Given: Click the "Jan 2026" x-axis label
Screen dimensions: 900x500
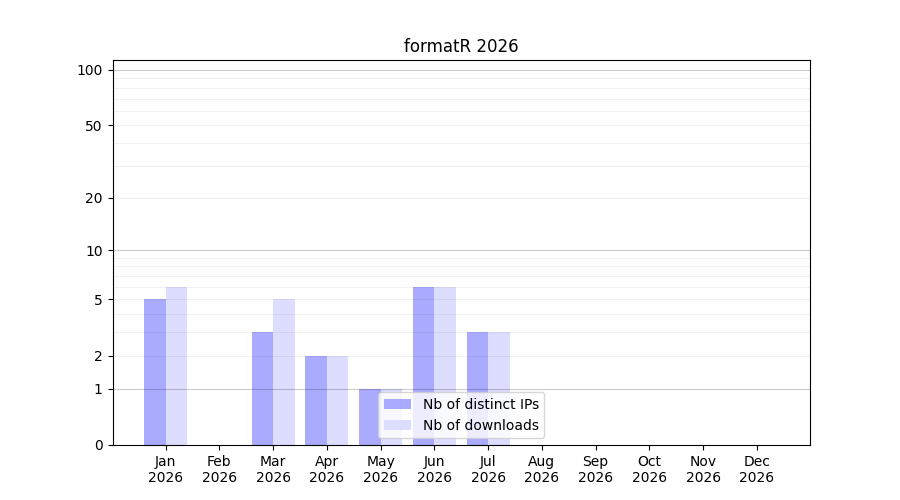Looking at the screenshot, I should click(x=165, y=470).
